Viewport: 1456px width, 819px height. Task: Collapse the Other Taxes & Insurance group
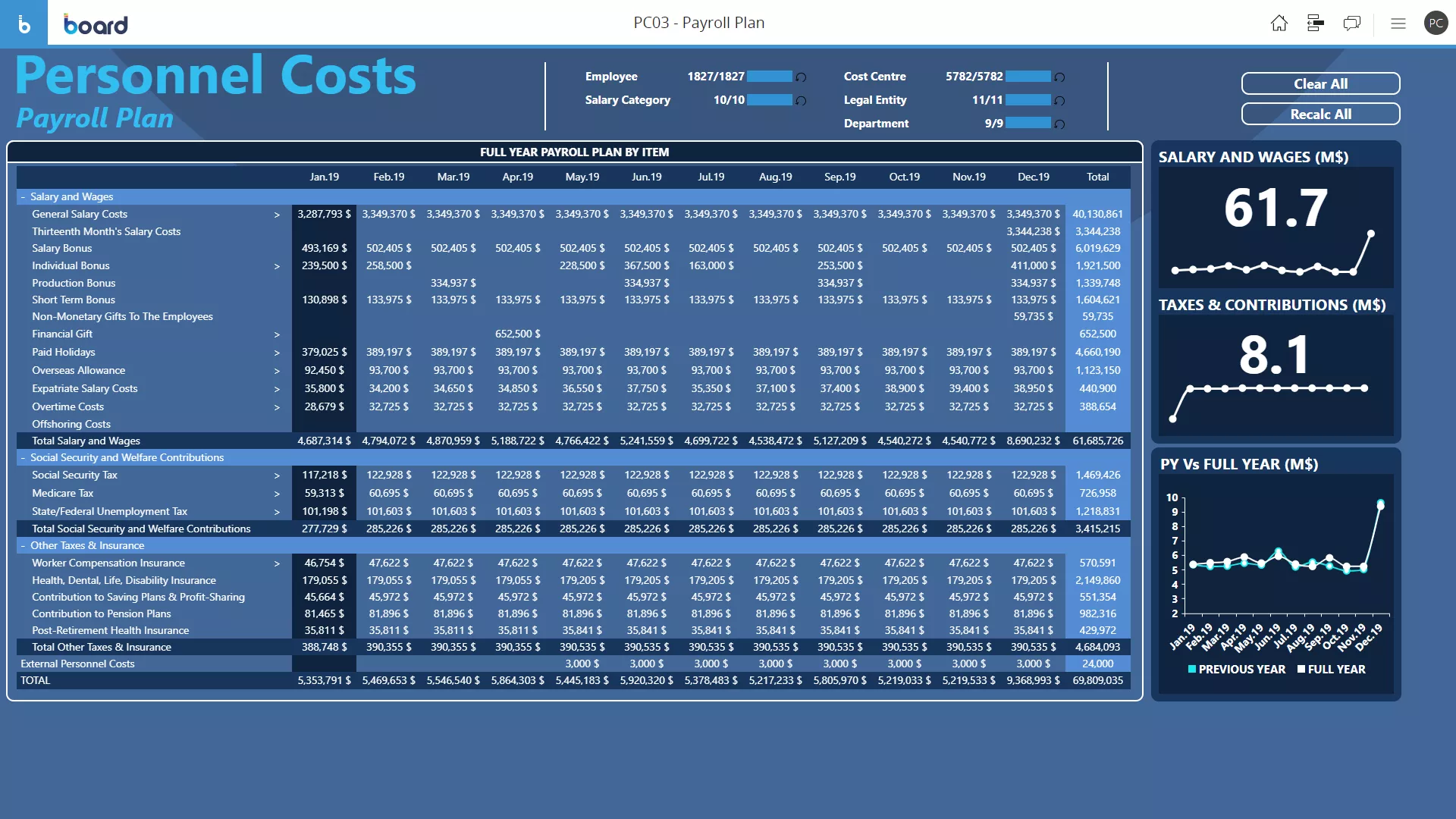pos(23,546)
